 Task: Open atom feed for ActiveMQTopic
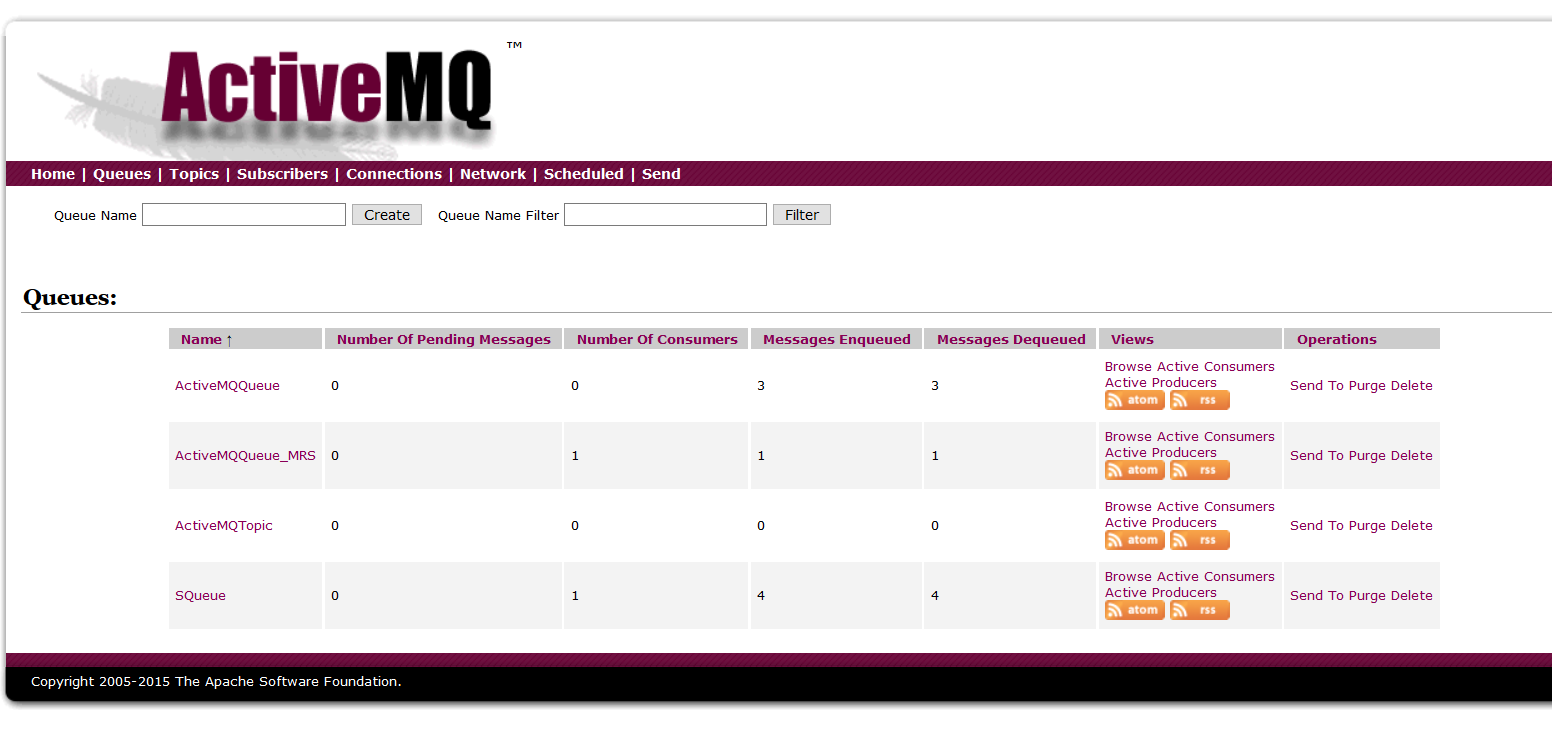(1134, 540)
